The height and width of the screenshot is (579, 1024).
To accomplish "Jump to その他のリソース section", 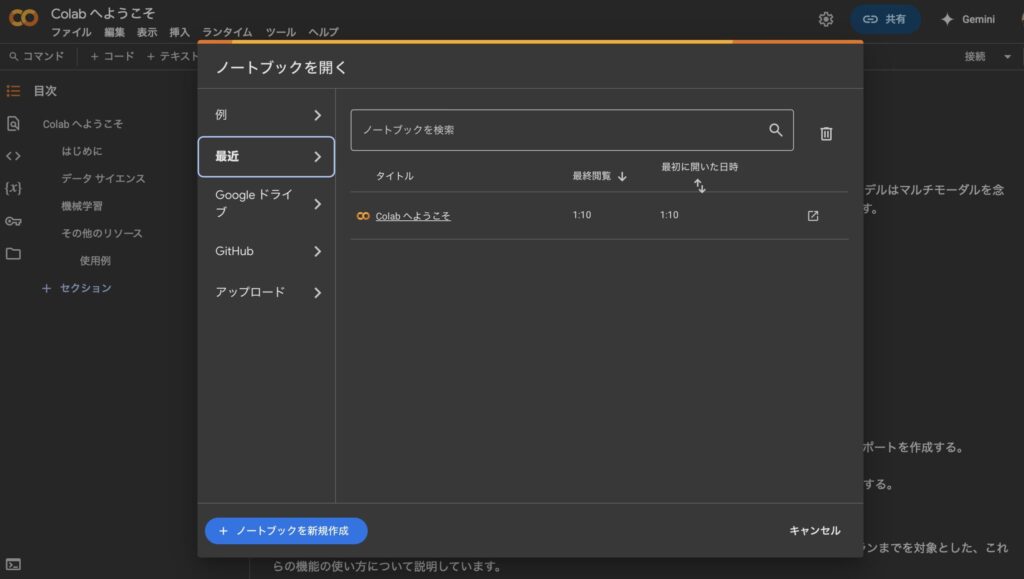I will click(102, 234).
